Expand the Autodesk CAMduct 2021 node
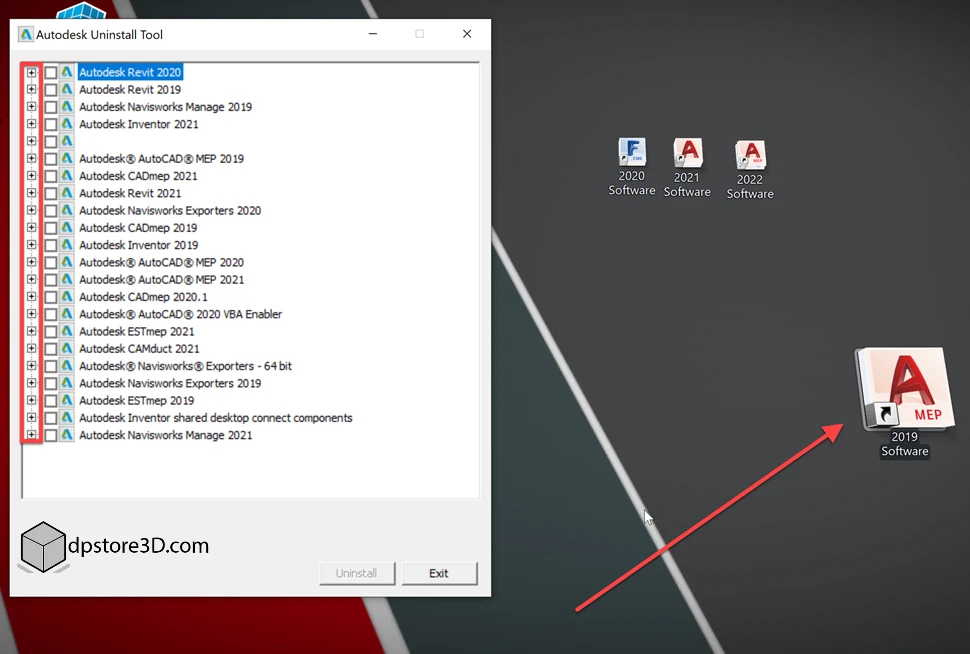This screenshot has height=654, width=970. click(31, 349)
